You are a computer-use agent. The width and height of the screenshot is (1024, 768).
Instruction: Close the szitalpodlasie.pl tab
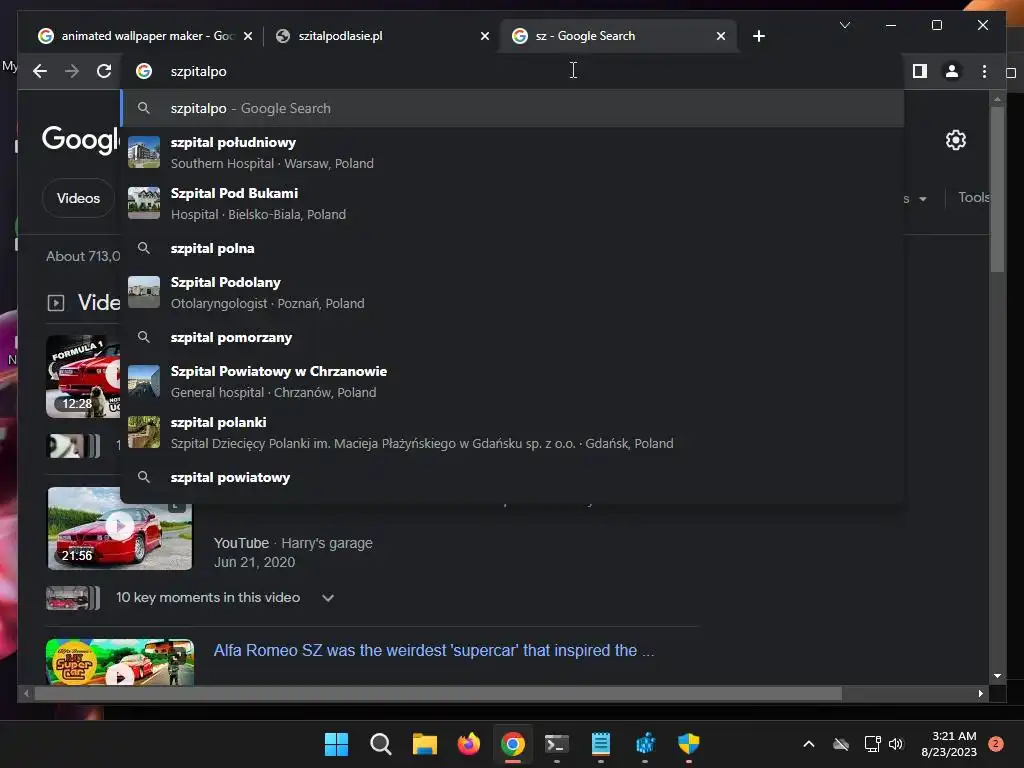point(485,36)
